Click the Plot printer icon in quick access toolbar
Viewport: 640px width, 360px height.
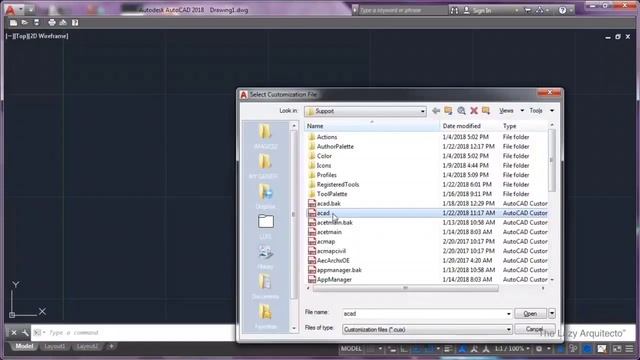(52, 23)
